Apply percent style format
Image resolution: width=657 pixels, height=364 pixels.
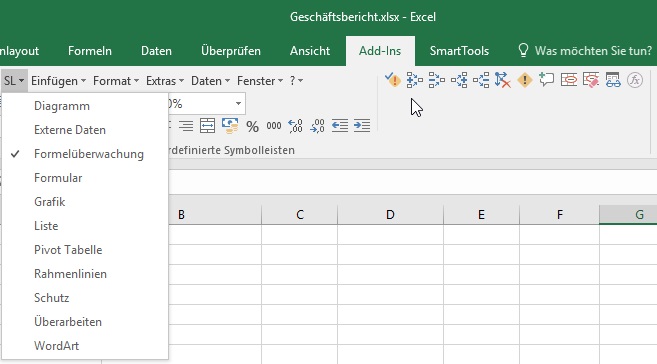[252, 126]
